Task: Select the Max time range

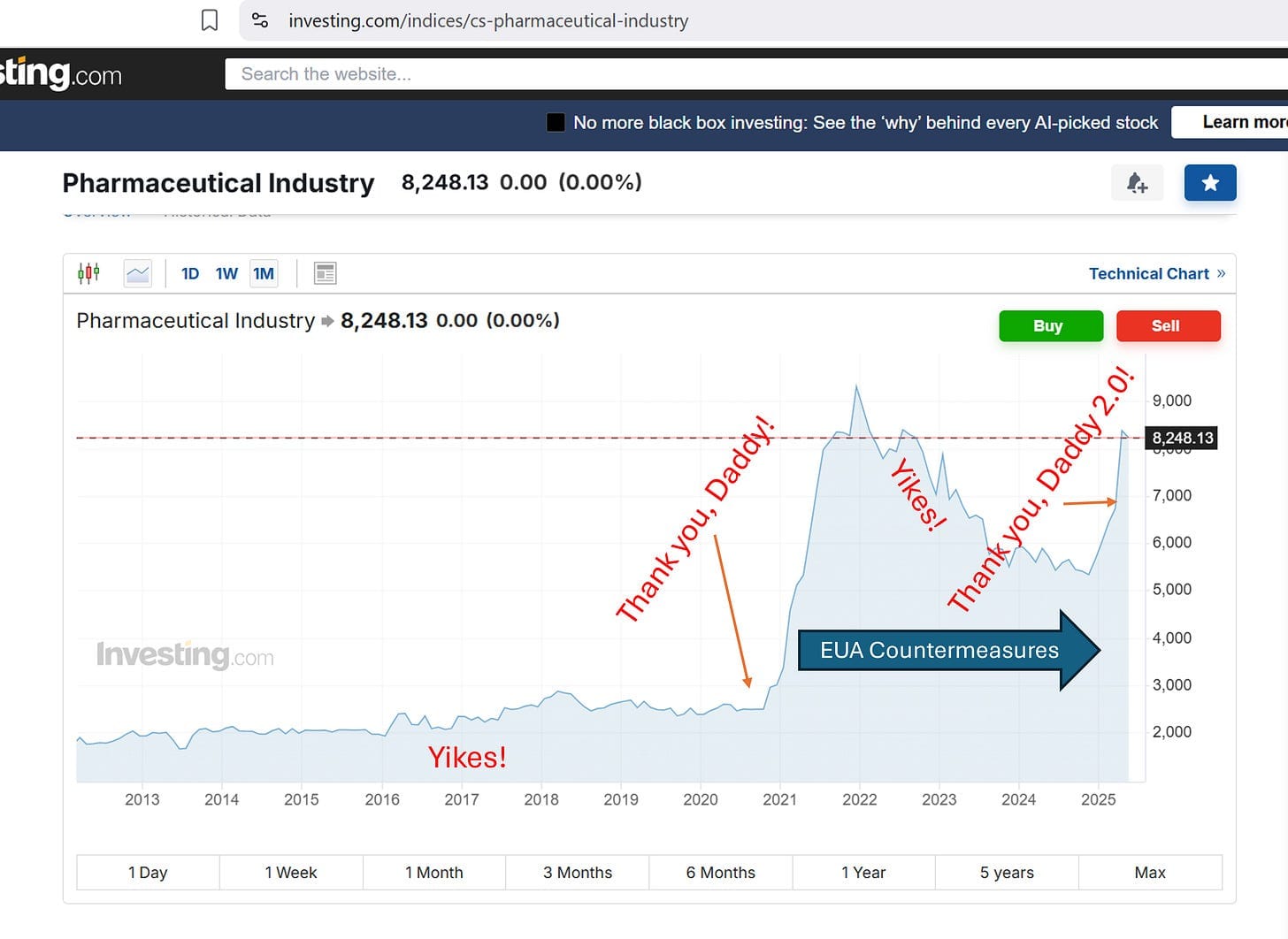Action: point(1150,873)
